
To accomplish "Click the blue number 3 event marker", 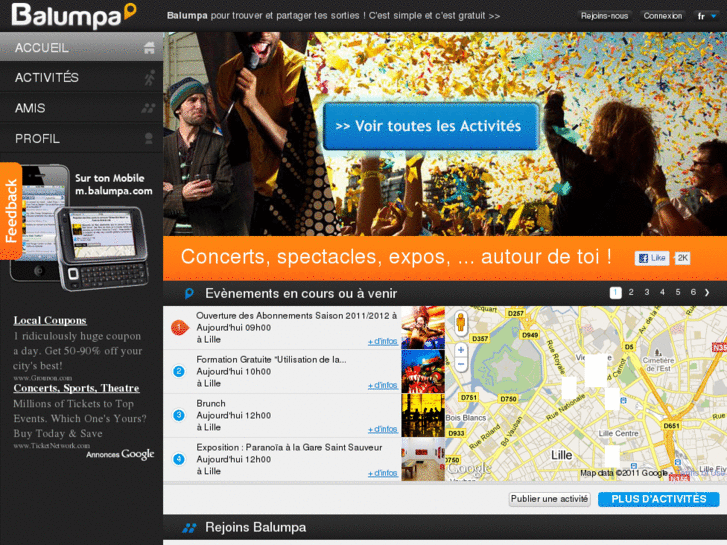I will (x=179, y=415).
